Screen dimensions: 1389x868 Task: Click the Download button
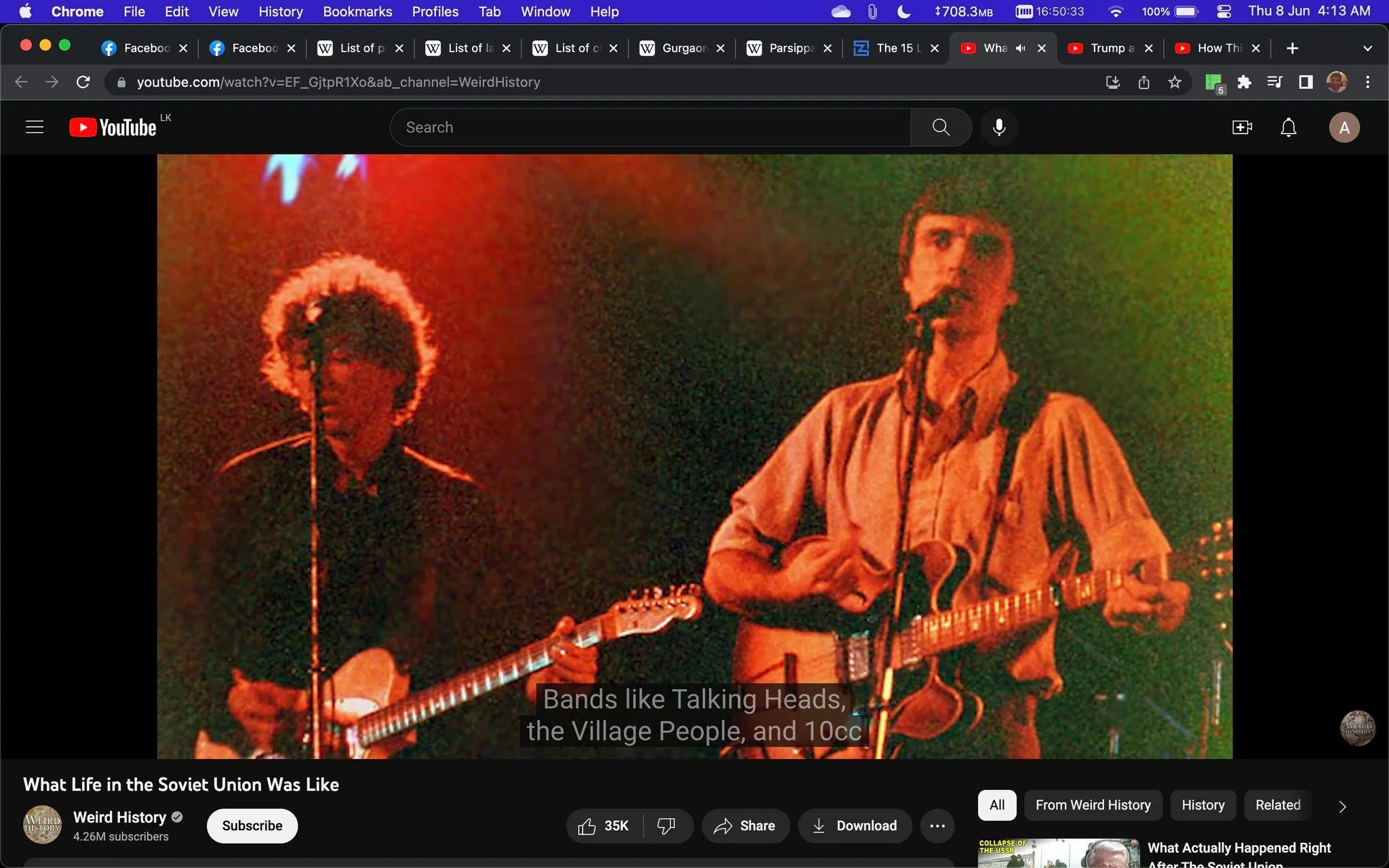point(855,826)
